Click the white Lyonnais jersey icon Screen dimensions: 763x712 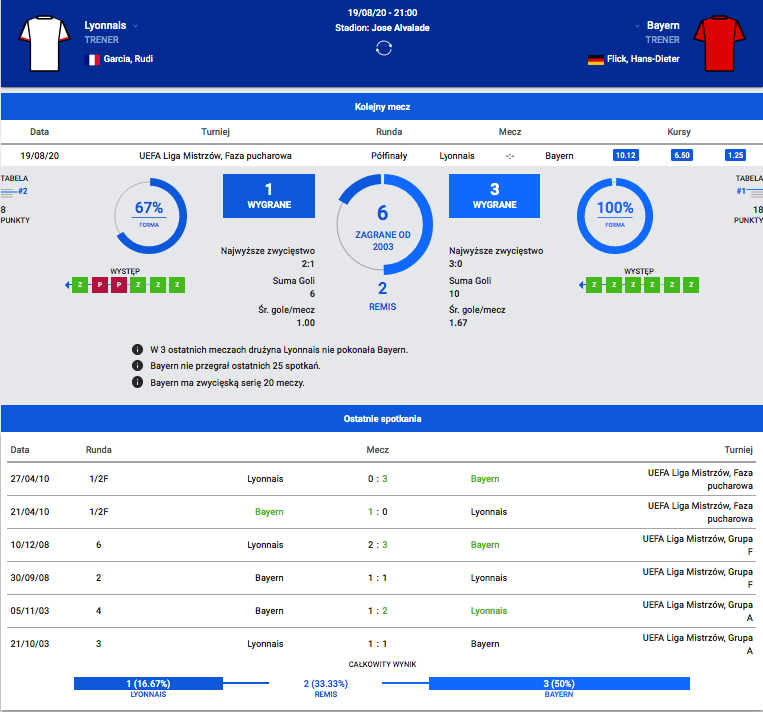(x=44, y=43)
